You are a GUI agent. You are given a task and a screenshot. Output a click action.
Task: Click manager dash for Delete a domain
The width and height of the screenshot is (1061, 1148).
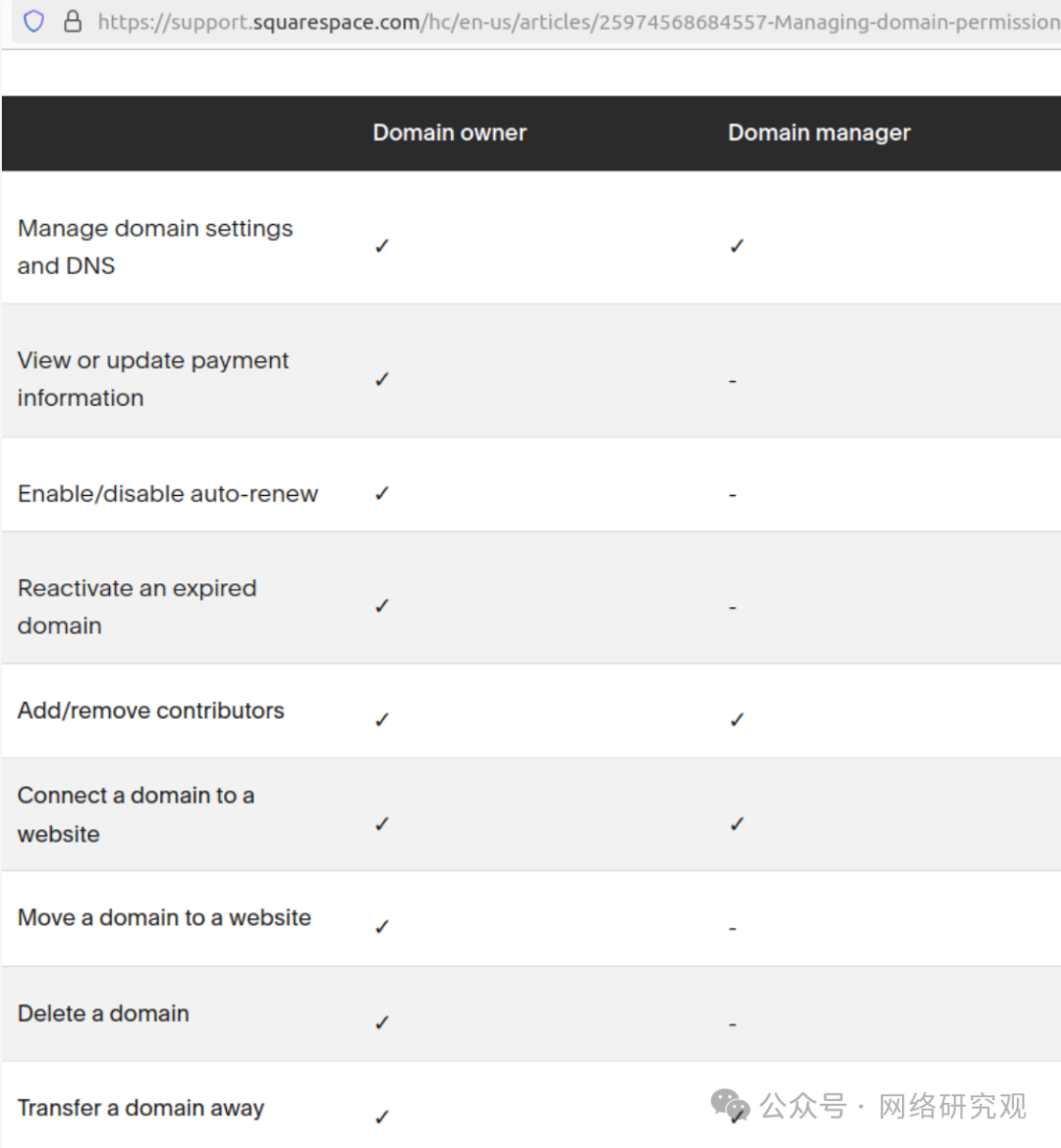732,1024
